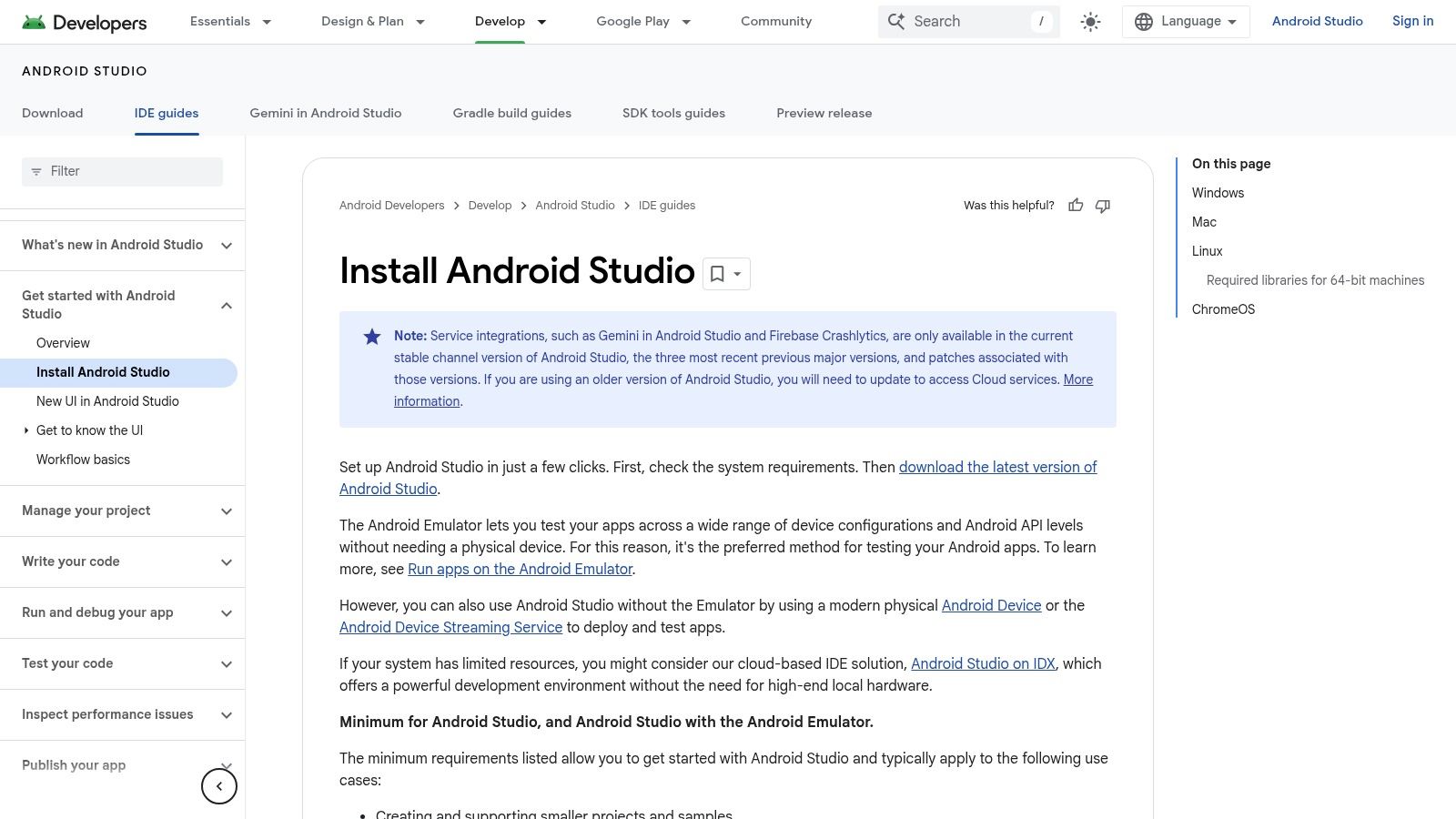Jump to Mac section in page outline
The height and width of the screenshot is (819, 1456).
click(1204, 222)
